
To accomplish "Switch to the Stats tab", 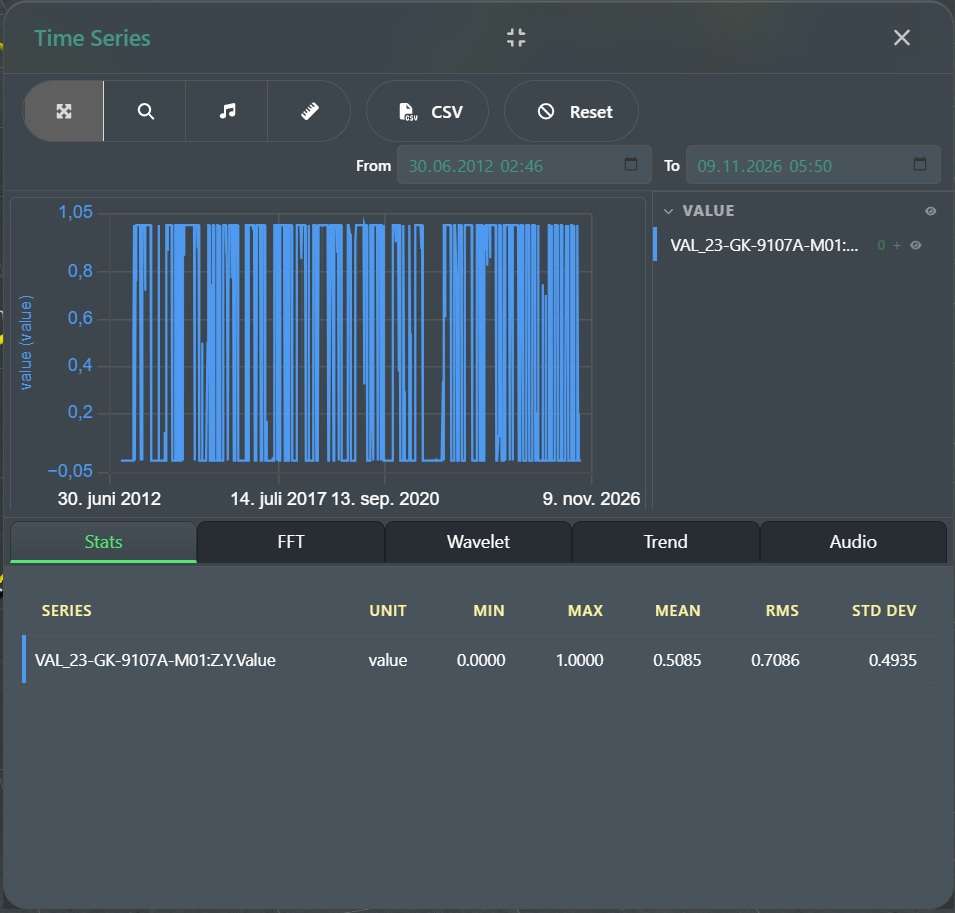I will (104, 541).
